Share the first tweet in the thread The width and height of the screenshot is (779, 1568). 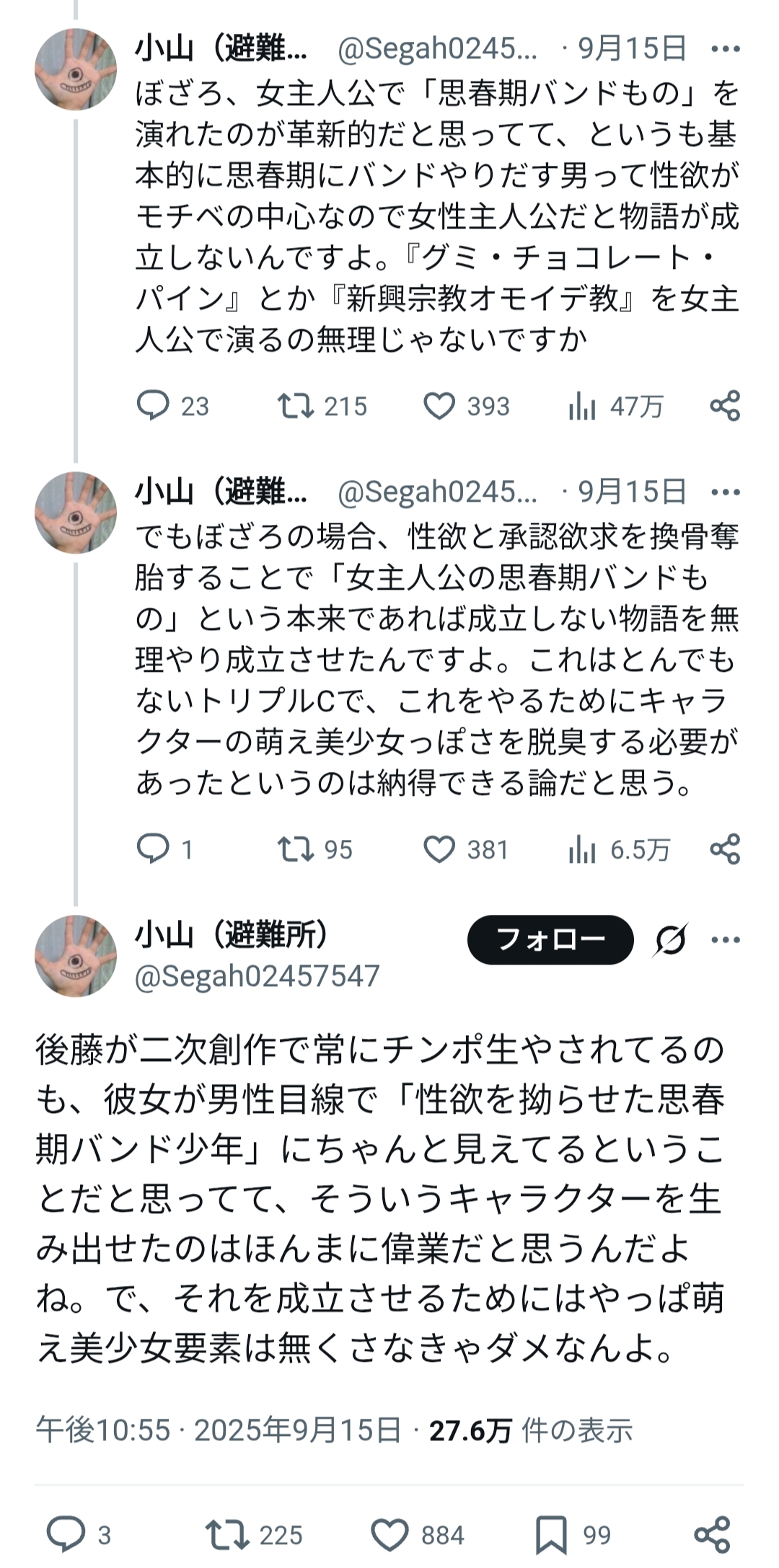[x=725, y=406]
